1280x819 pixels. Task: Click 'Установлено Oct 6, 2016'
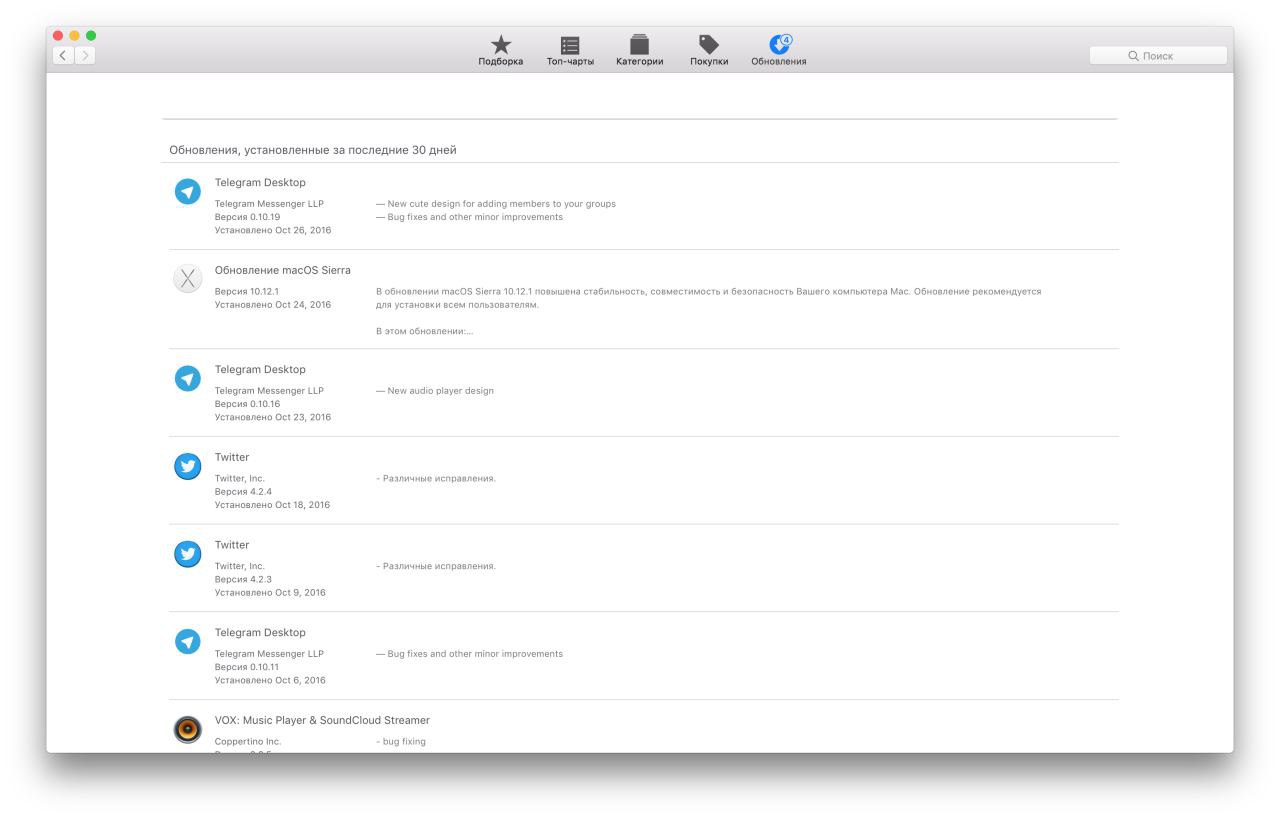(x=270, y=680)
